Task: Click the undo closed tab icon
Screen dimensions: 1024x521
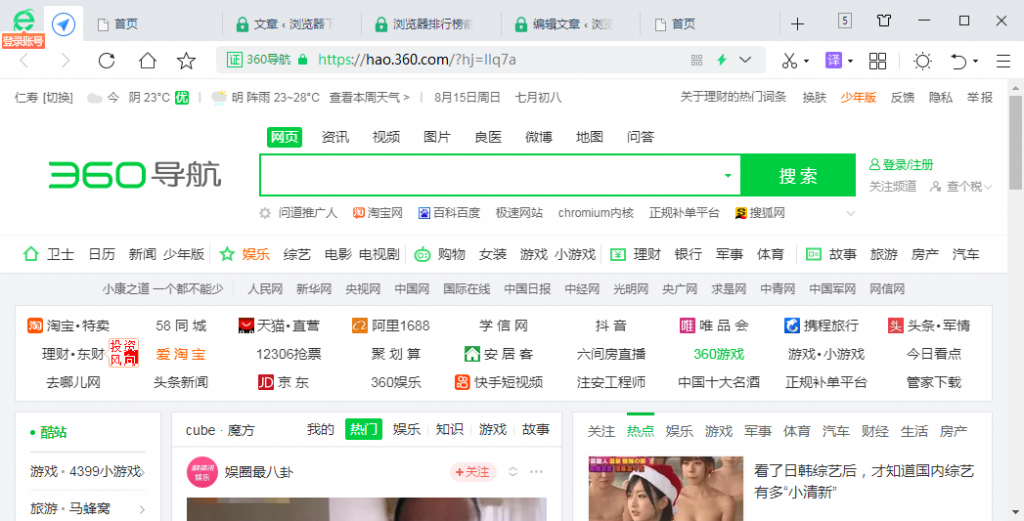Action: click(959, 61)
